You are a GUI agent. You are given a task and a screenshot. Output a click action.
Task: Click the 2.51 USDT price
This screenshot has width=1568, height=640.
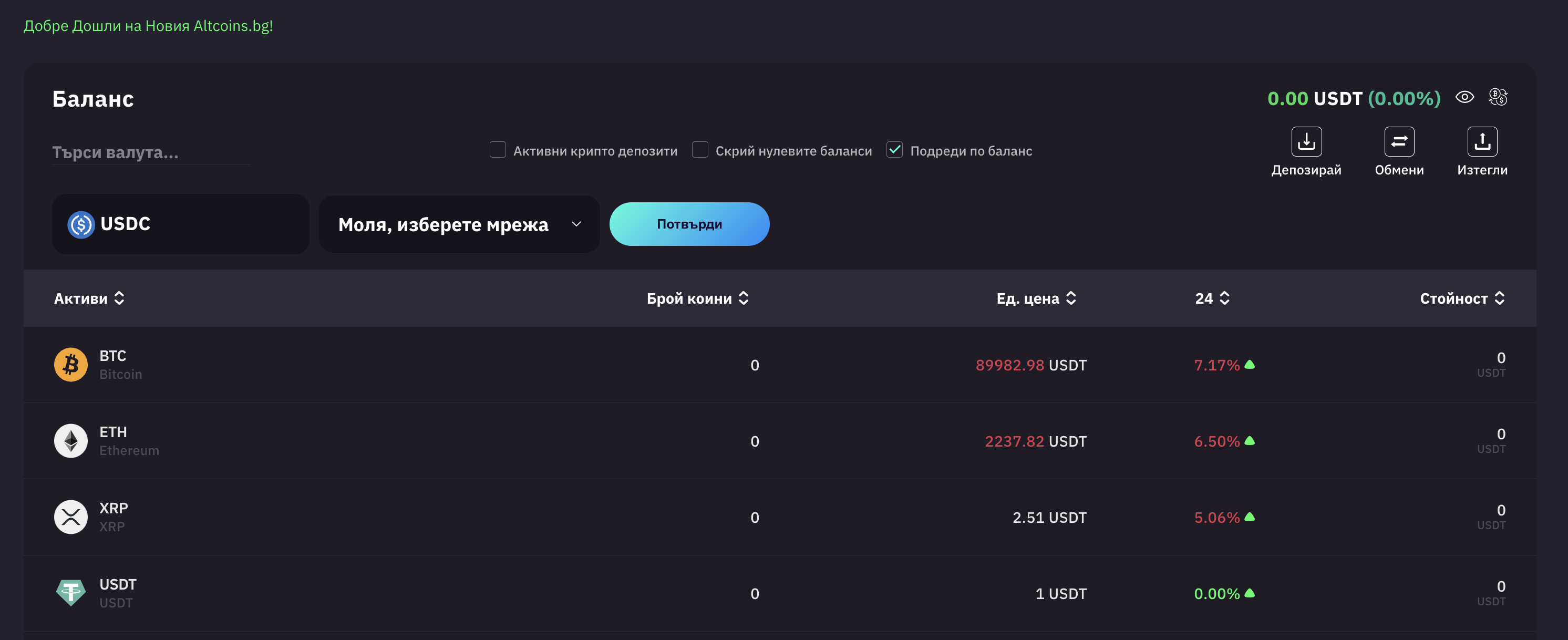(1049, 517)
